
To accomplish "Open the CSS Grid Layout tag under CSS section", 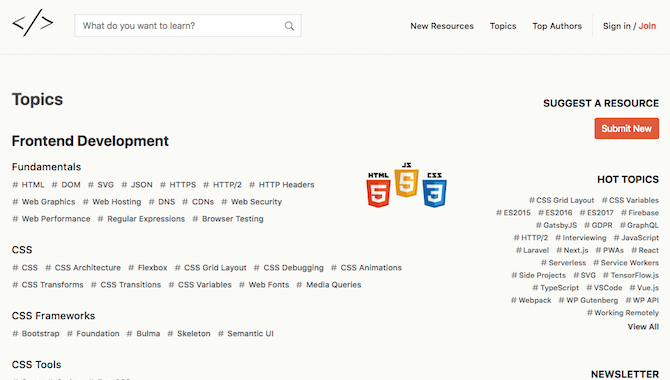I will coord(211,268).
